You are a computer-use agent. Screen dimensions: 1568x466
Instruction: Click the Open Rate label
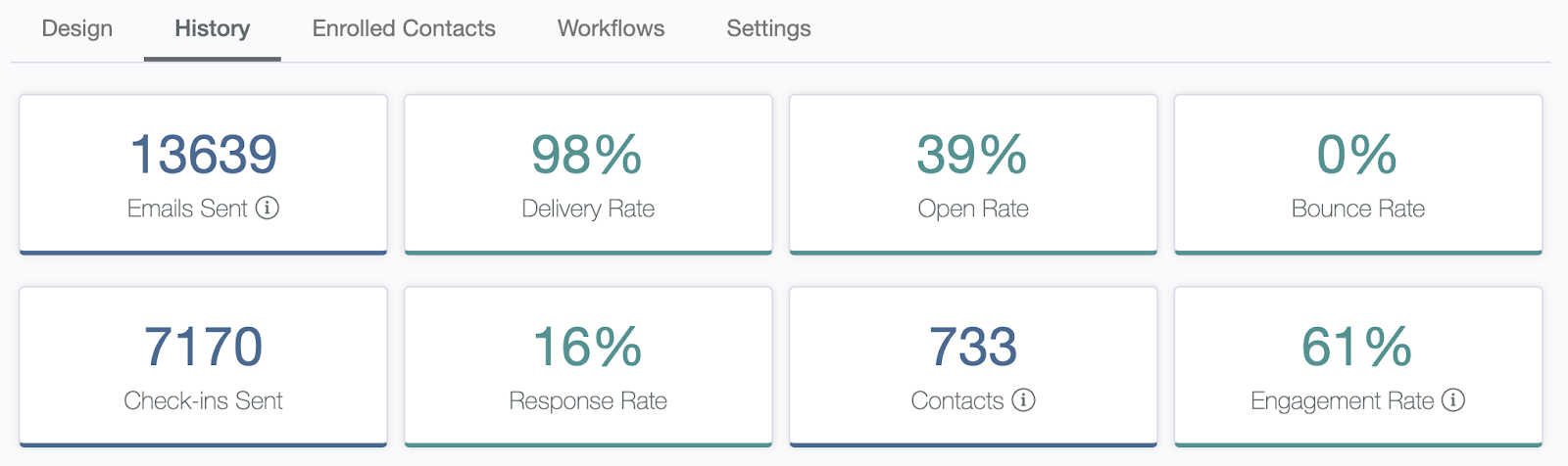tap(973, 209)
